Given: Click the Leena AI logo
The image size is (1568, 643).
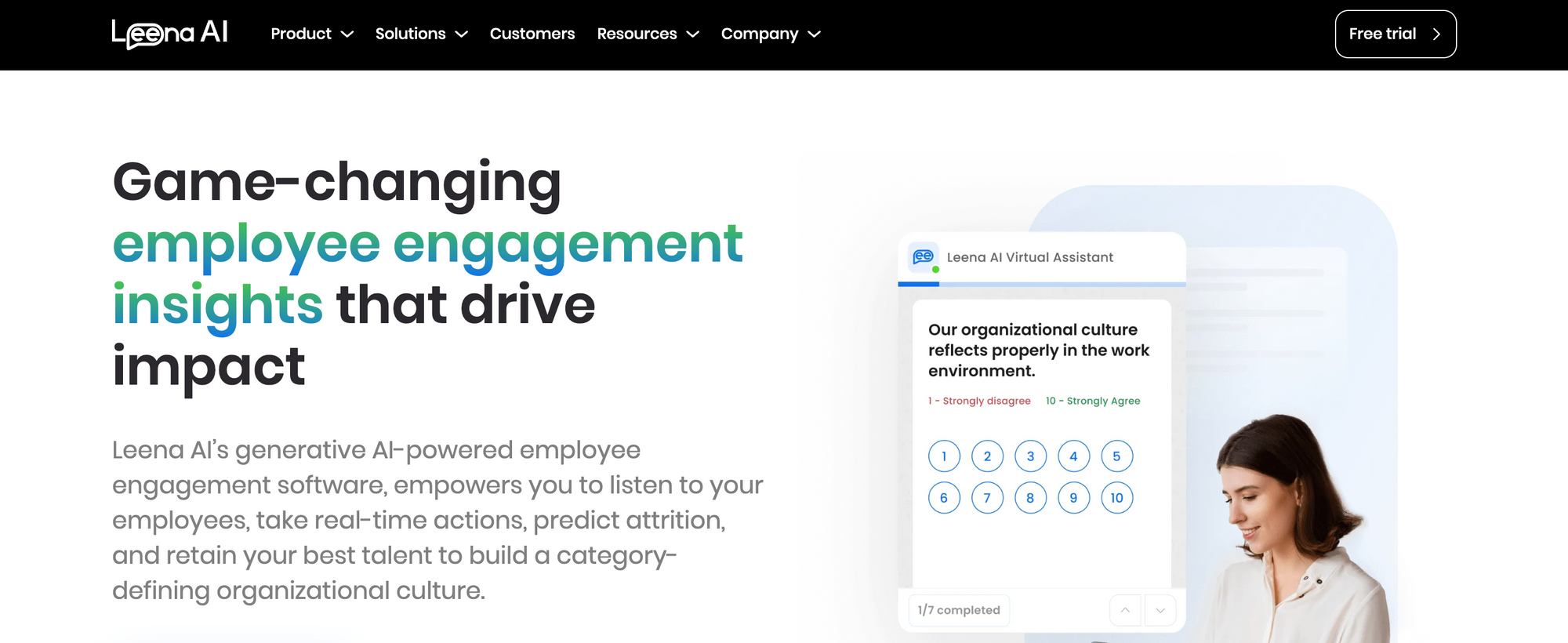Looking at the screenshot, I should tap(169, 34).
